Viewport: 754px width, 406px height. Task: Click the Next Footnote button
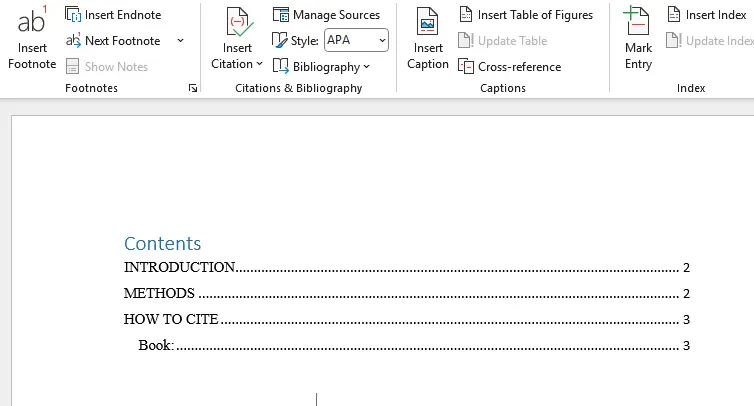113,41
